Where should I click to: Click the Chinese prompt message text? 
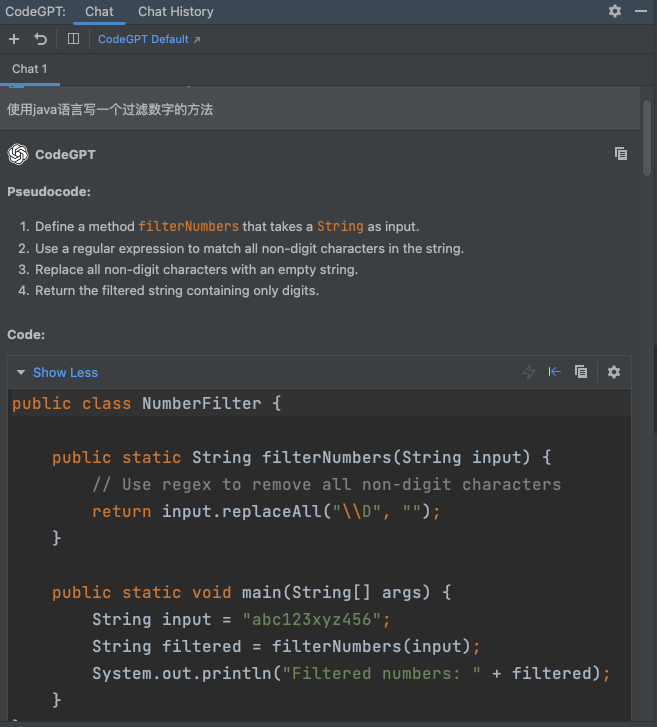tap(110, 110)
